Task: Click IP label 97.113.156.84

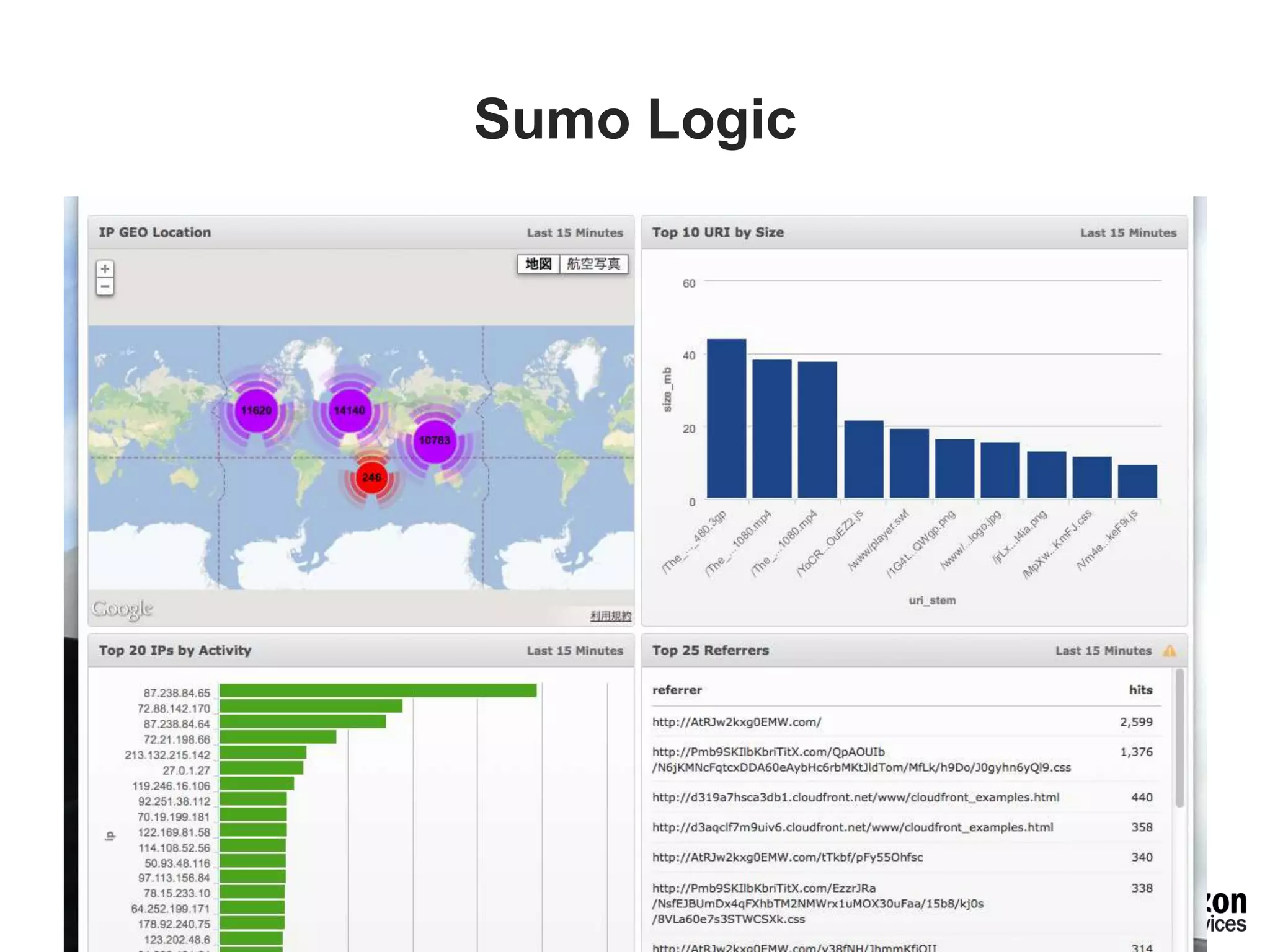Action: tap(174, 878)
